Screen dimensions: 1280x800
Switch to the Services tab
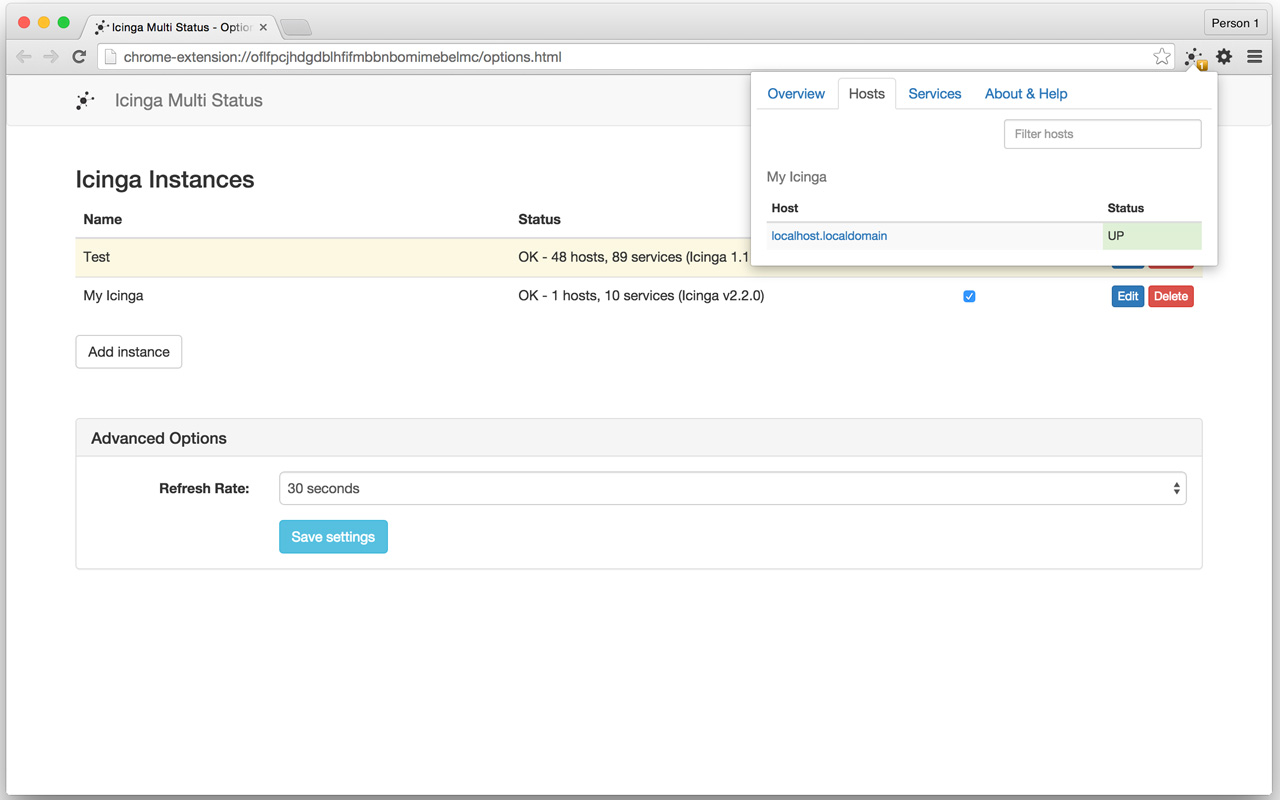click(934, 93)
